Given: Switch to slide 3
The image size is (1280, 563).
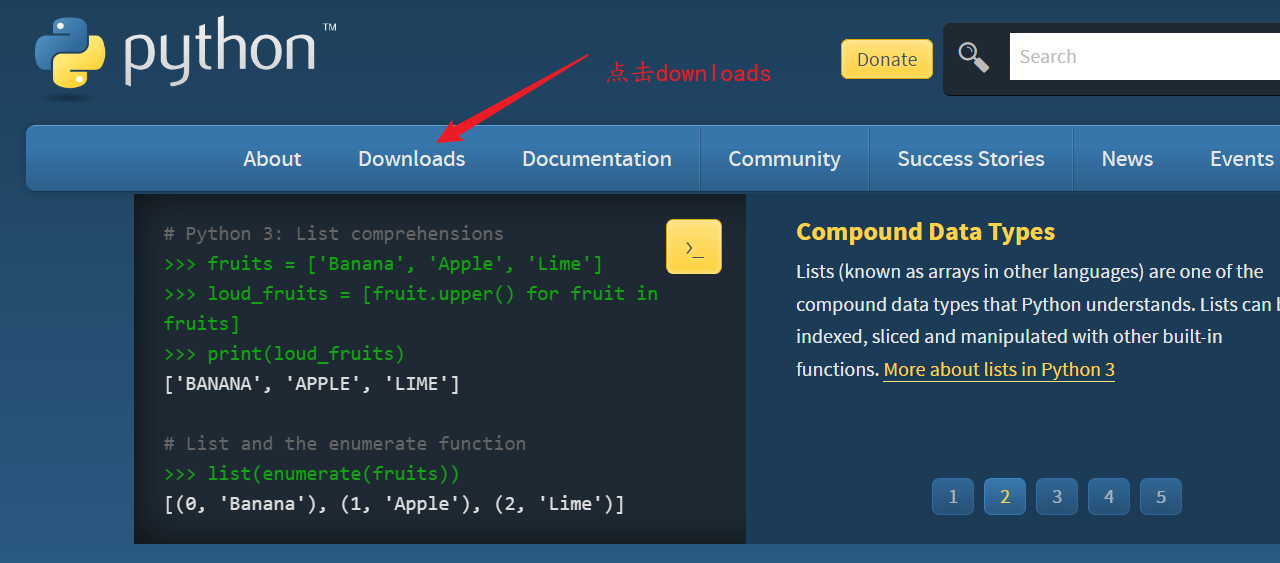Looking at the screenshot, I should (1057, 497).
